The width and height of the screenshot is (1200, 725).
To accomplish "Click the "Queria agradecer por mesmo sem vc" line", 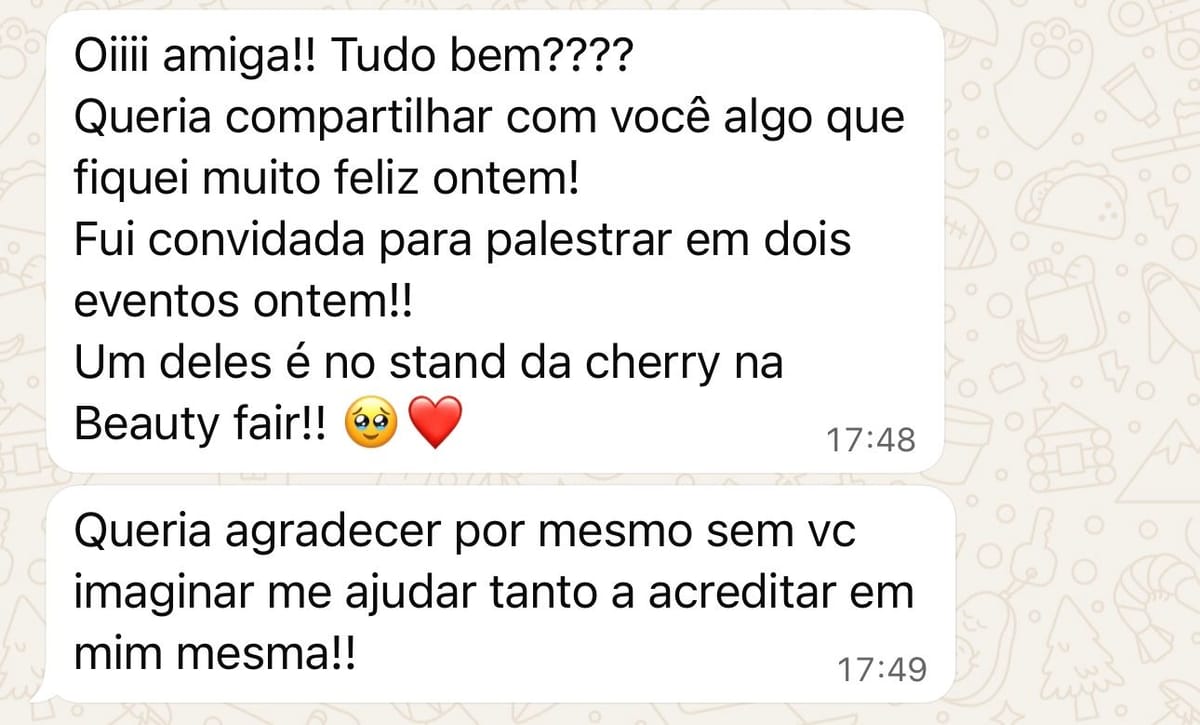I will click(466, 534).
